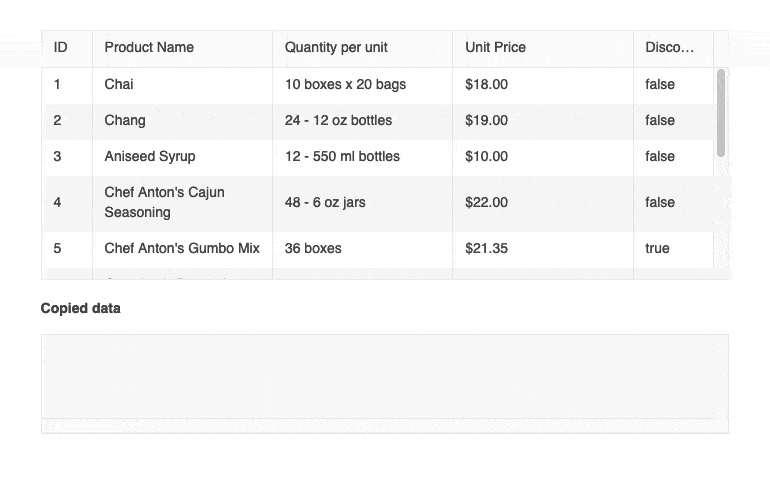Image resolution: width=770 pixels, height=494 pixels.
Task: Click Chef Anton's Gumbo Mix cell
Action: point(182,248)
